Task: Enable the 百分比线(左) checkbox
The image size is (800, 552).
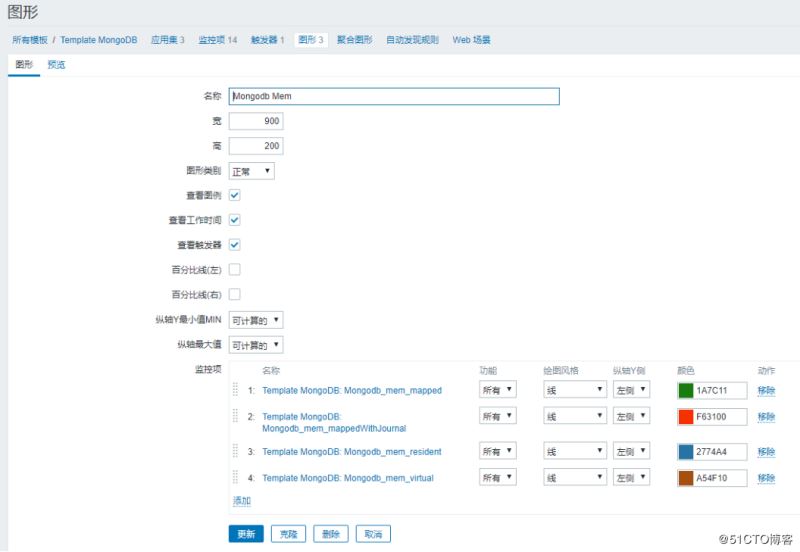Action: coord(235,269)
